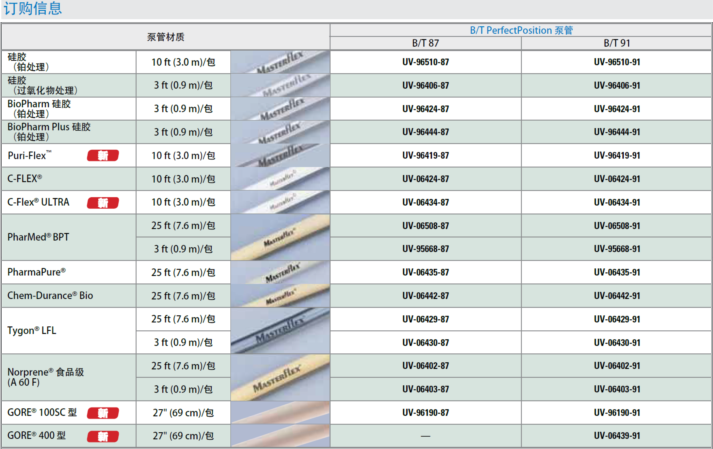Select part number UV-06442-91

coord(617,296)
